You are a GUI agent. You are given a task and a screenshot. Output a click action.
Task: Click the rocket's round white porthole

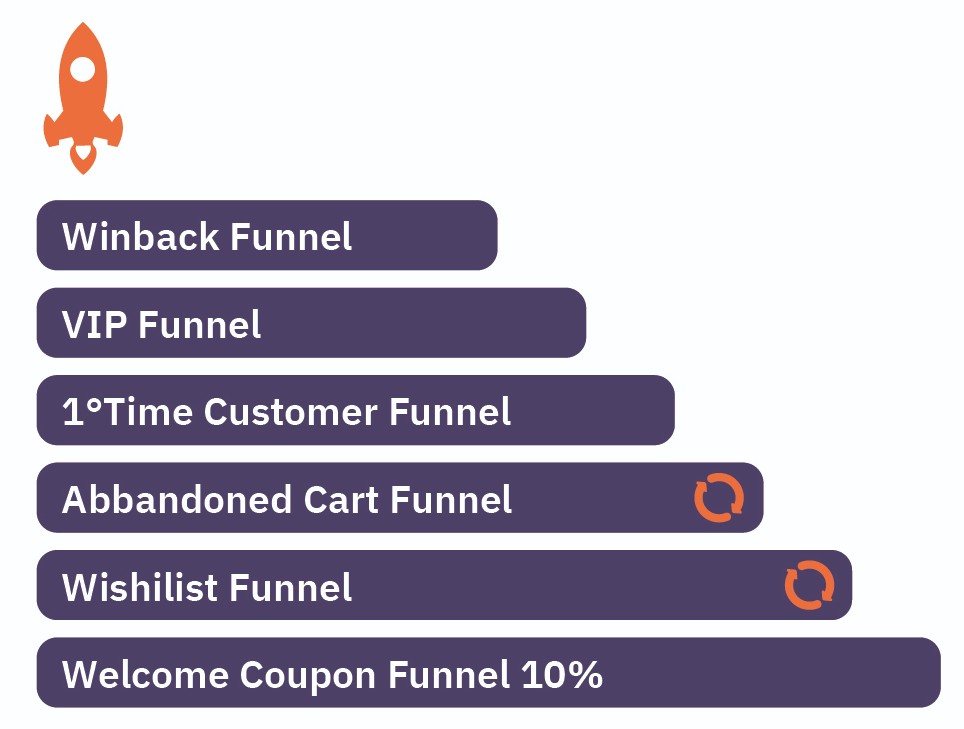pos(82,69)
